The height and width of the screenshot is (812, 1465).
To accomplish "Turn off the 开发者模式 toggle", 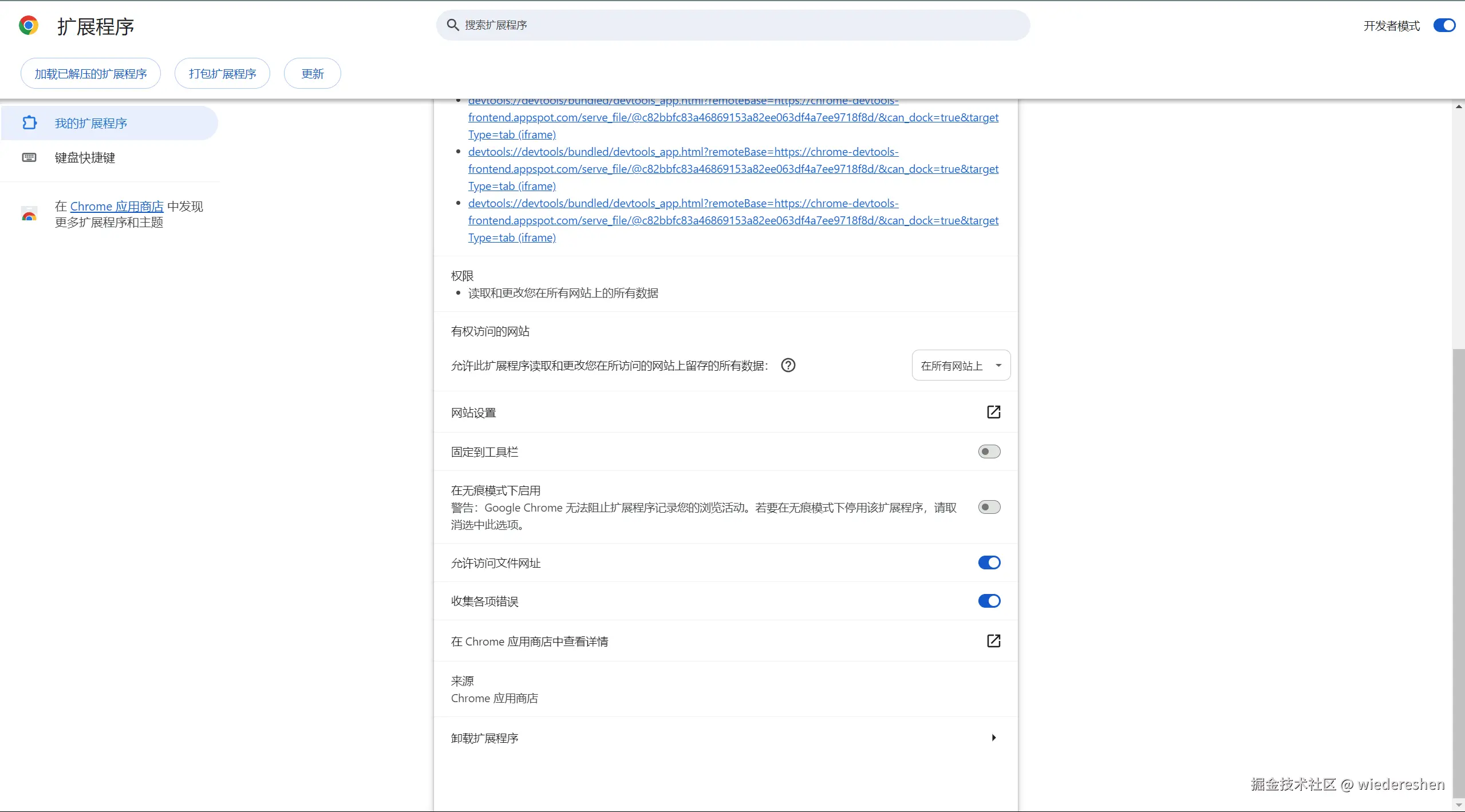I will pyautogui.click(x=1443, y=25).
